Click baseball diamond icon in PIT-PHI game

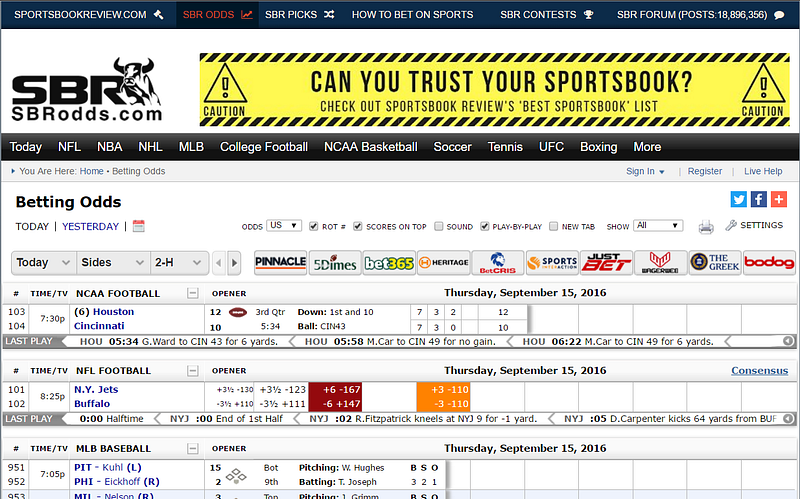236,476
